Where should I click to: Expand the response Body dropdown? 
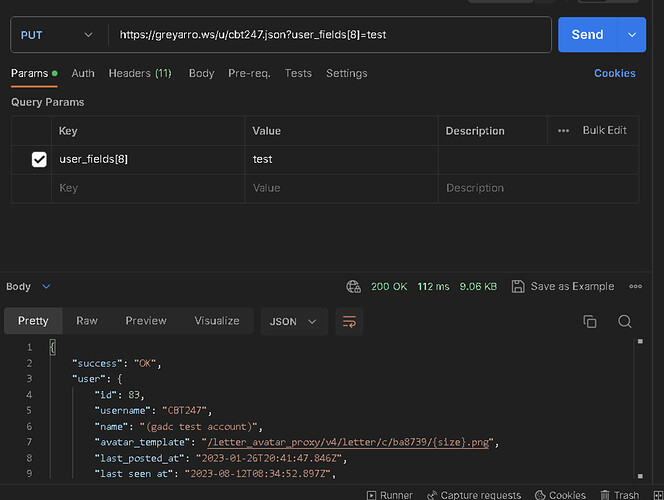click(28, 287)
